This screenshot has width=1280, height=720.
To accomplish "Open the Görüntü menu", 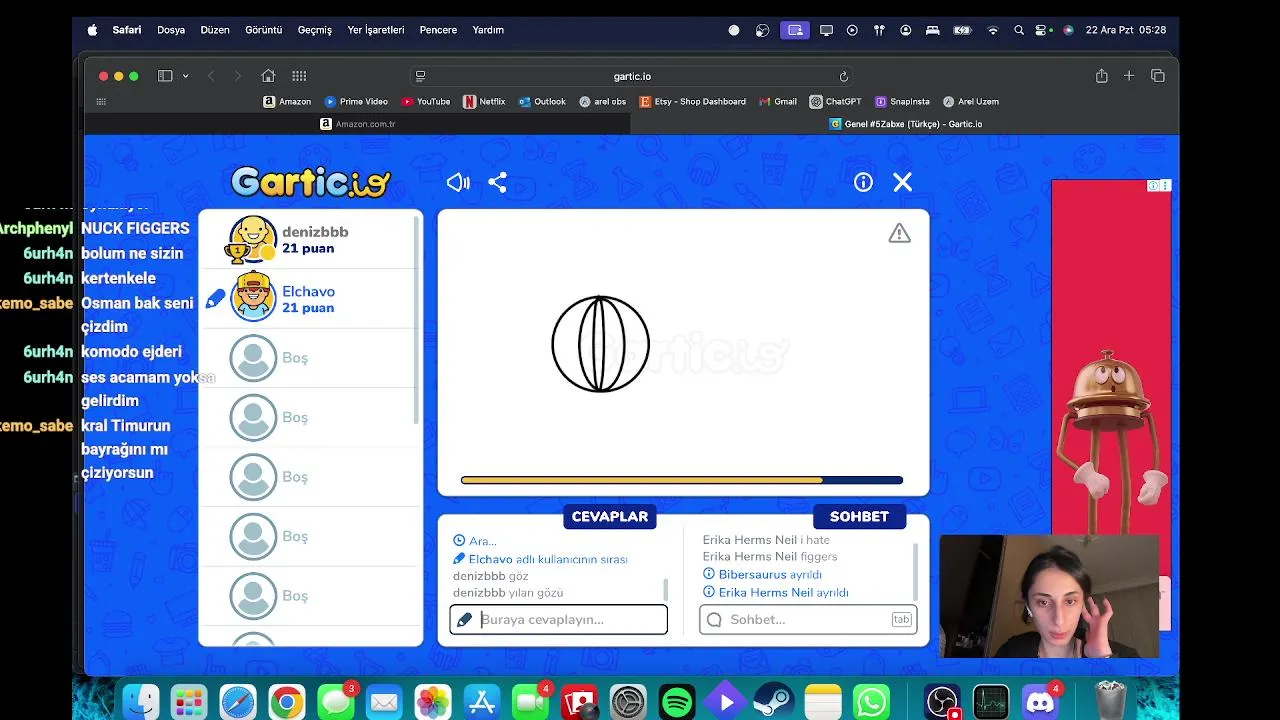I will pos(264,30).
